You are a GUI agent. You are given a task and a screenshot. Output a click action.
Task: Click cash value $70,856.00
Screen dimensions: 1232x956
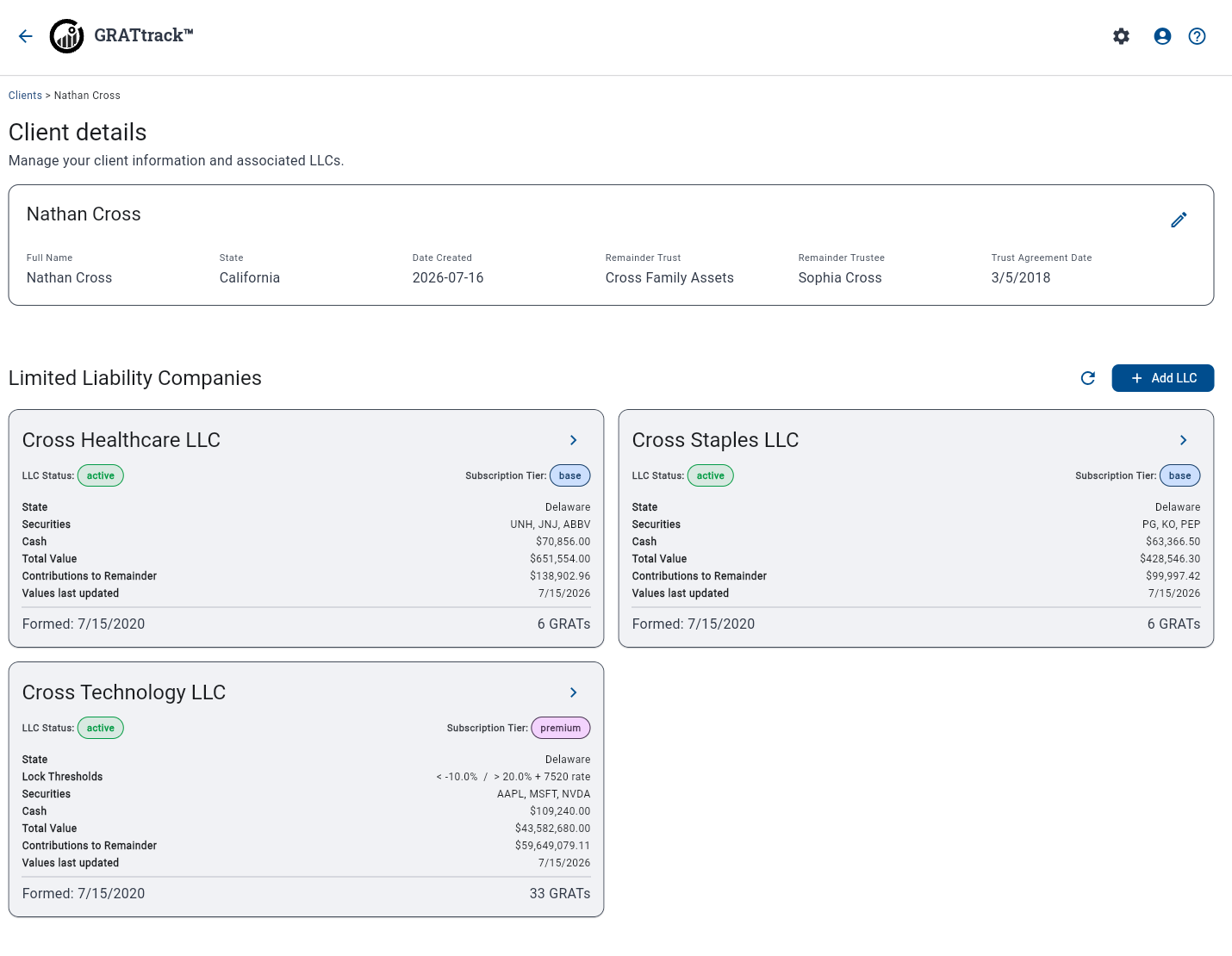click(x=563, y=542)
